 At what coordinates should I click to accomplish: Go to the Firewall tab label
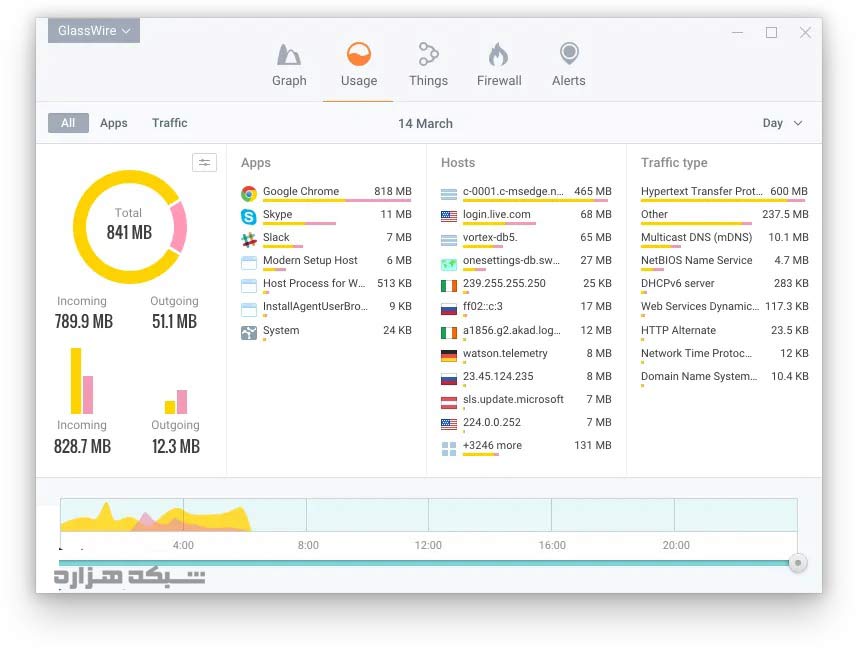pyautogui.click(x=499, y=81)
